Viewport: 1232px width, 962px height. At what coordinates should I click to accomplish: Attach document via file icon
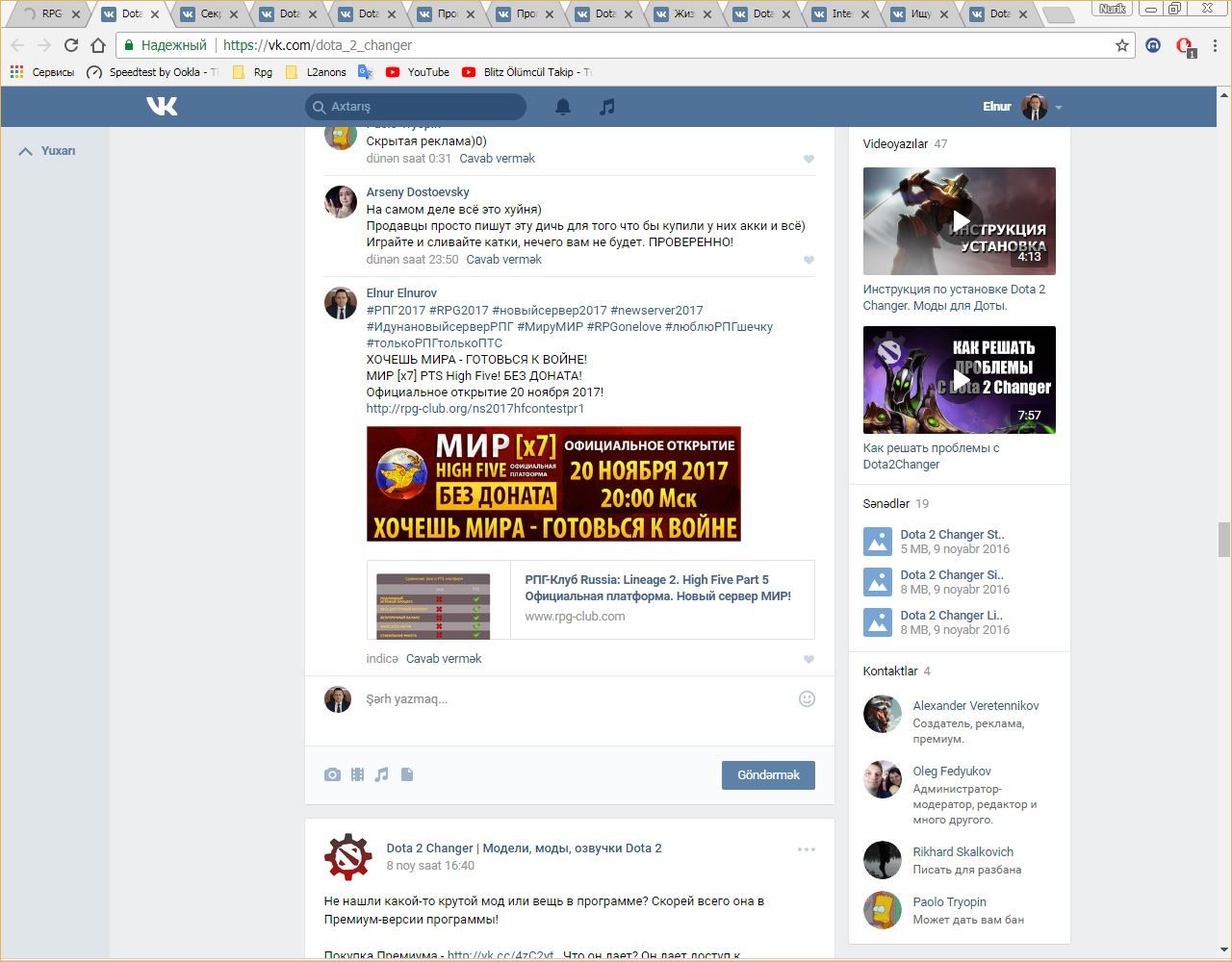pos(407,774)
